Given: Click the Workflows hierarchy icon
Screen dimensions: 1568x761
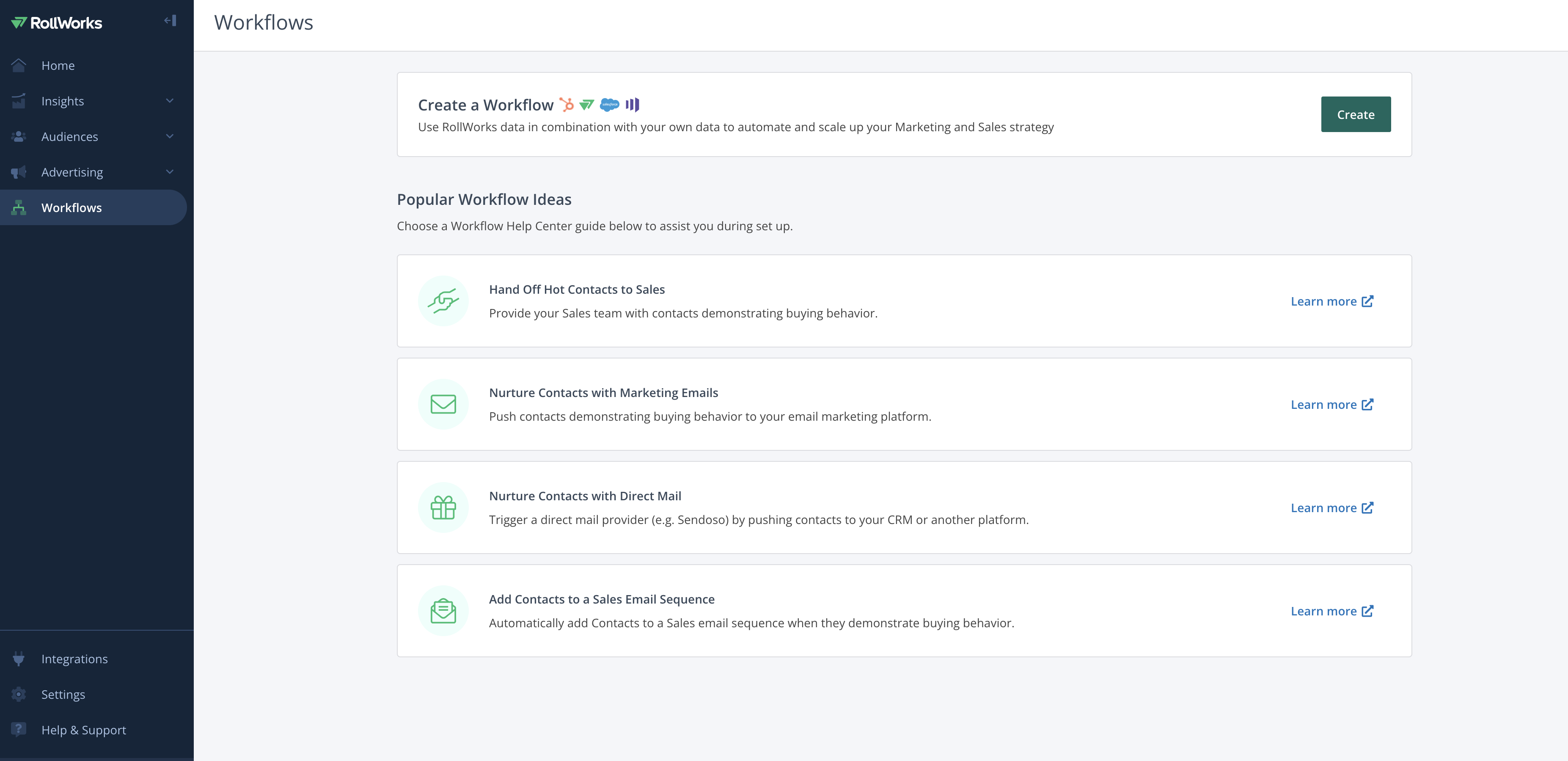Looking at the screenshot, I should [x=19, y=207].
